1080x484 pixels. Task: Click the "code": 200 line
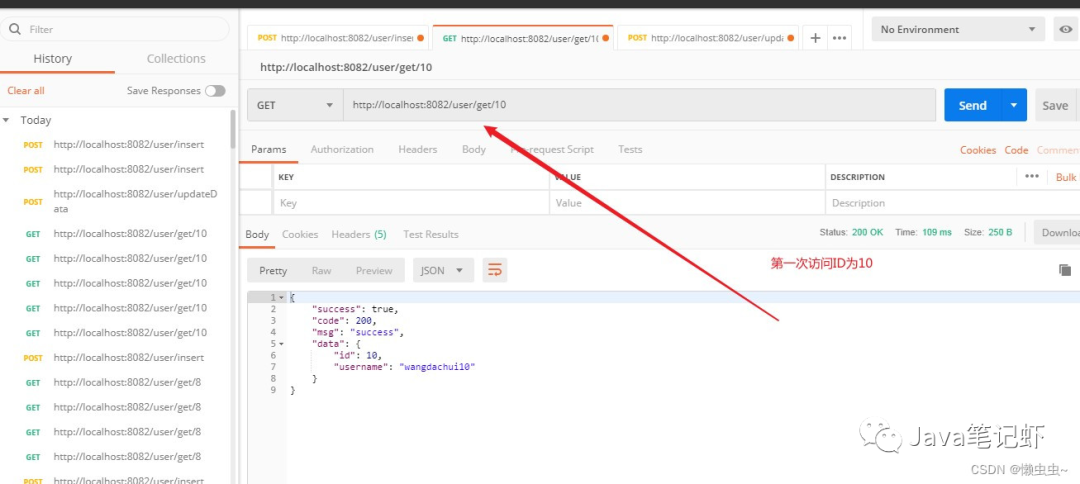(344, 321)
